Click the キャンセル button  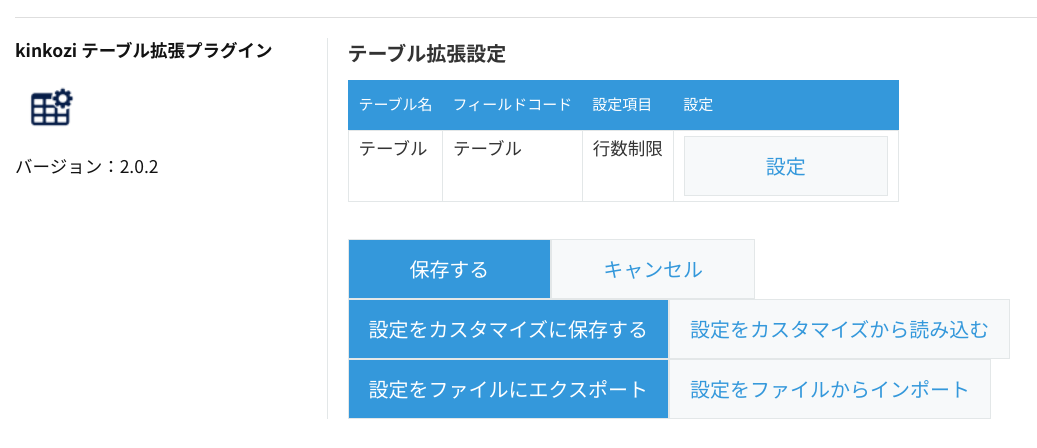(653, 269)
